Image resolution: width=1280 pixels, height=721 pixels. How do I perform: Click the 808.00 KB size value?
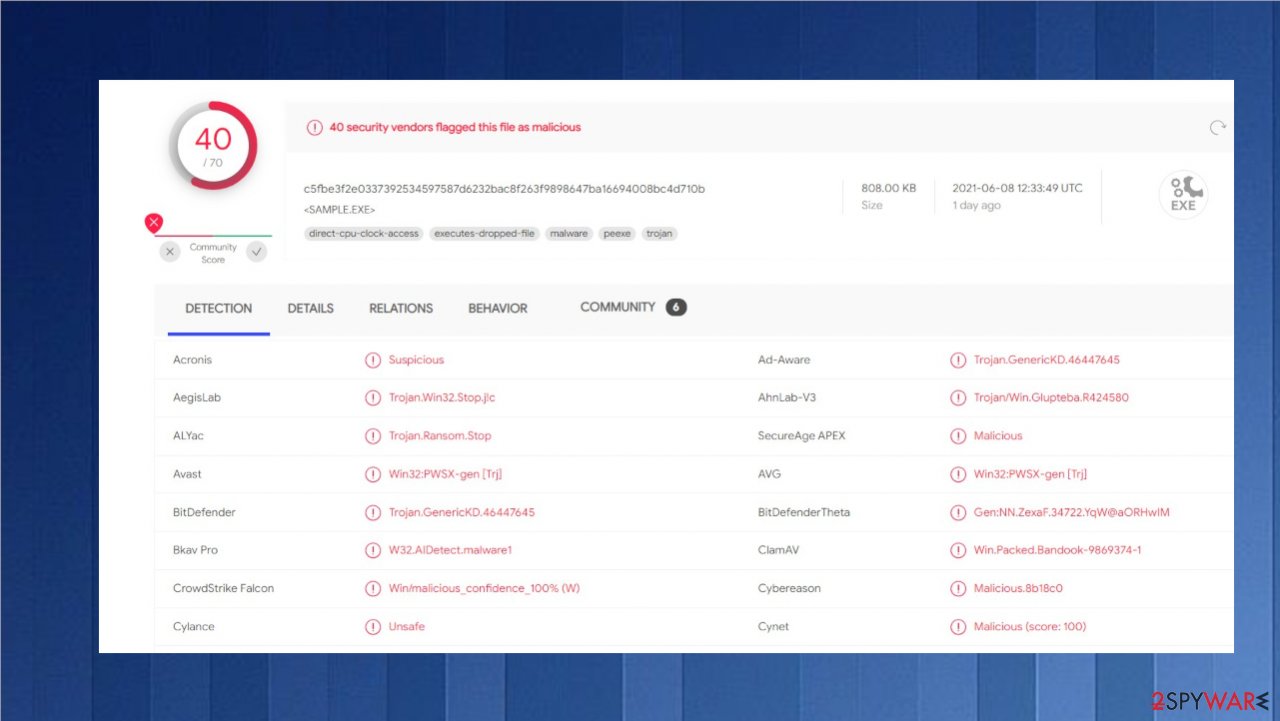coord(889,188)
